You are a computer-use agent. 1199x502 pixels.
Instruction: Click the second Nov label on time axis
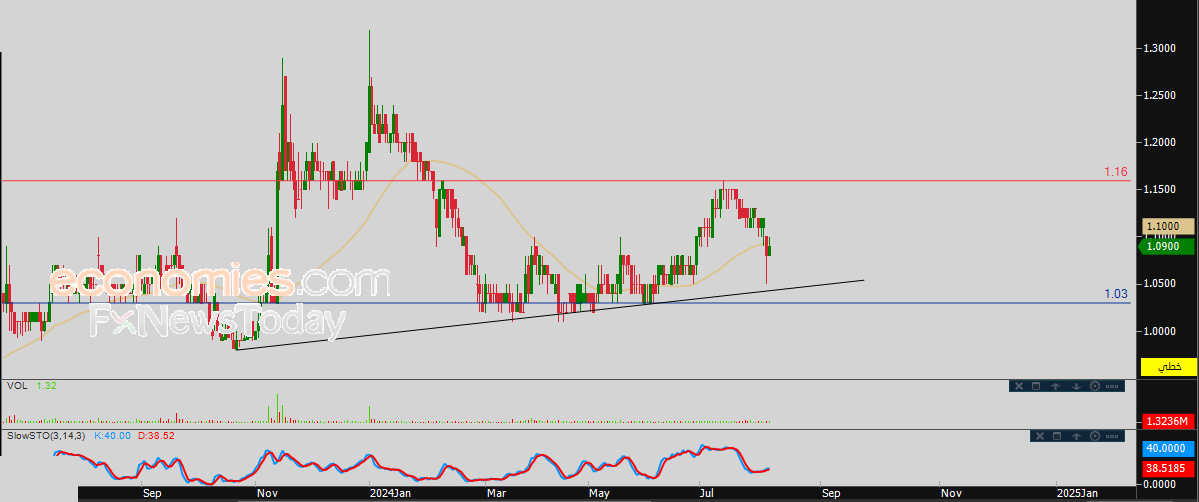(950, 494)
